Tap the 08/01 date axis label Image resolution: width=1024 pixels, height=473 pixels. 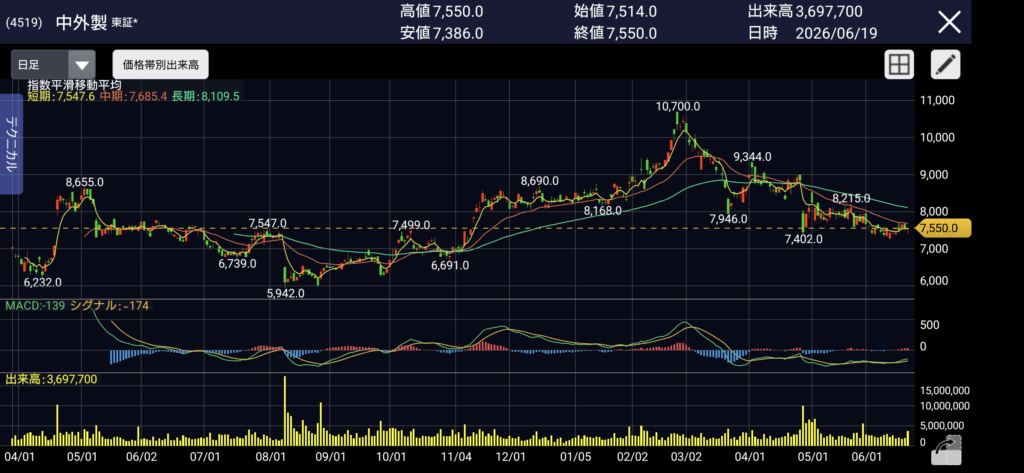(272, 455)
